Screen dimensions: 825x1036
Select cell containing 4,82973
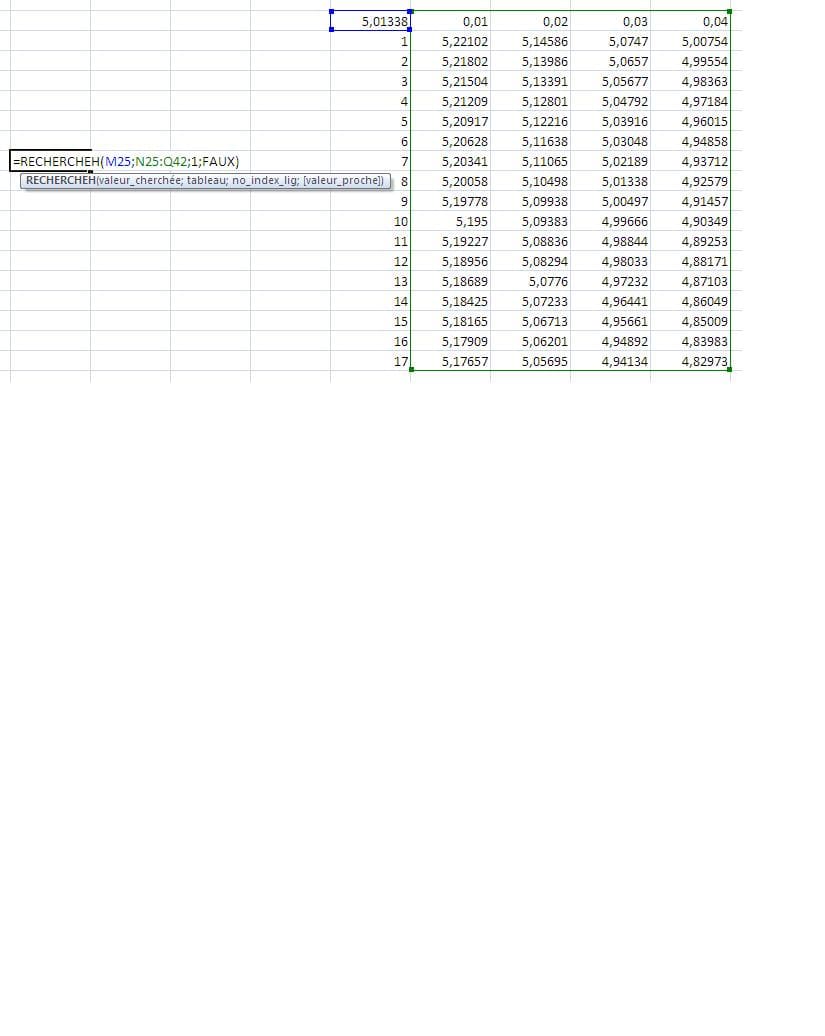[x=690, y=361]
